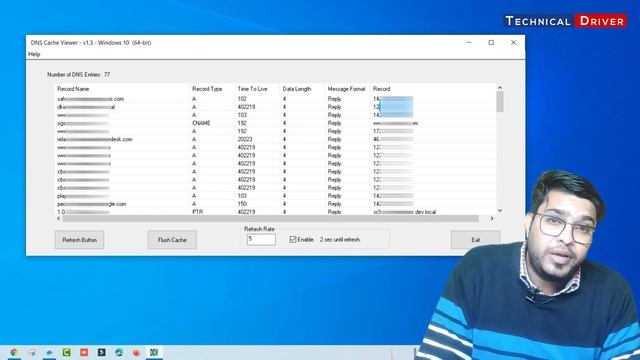Screen dimensions: 640x360
Task: Click the Exit button
Action: [476, 240]
